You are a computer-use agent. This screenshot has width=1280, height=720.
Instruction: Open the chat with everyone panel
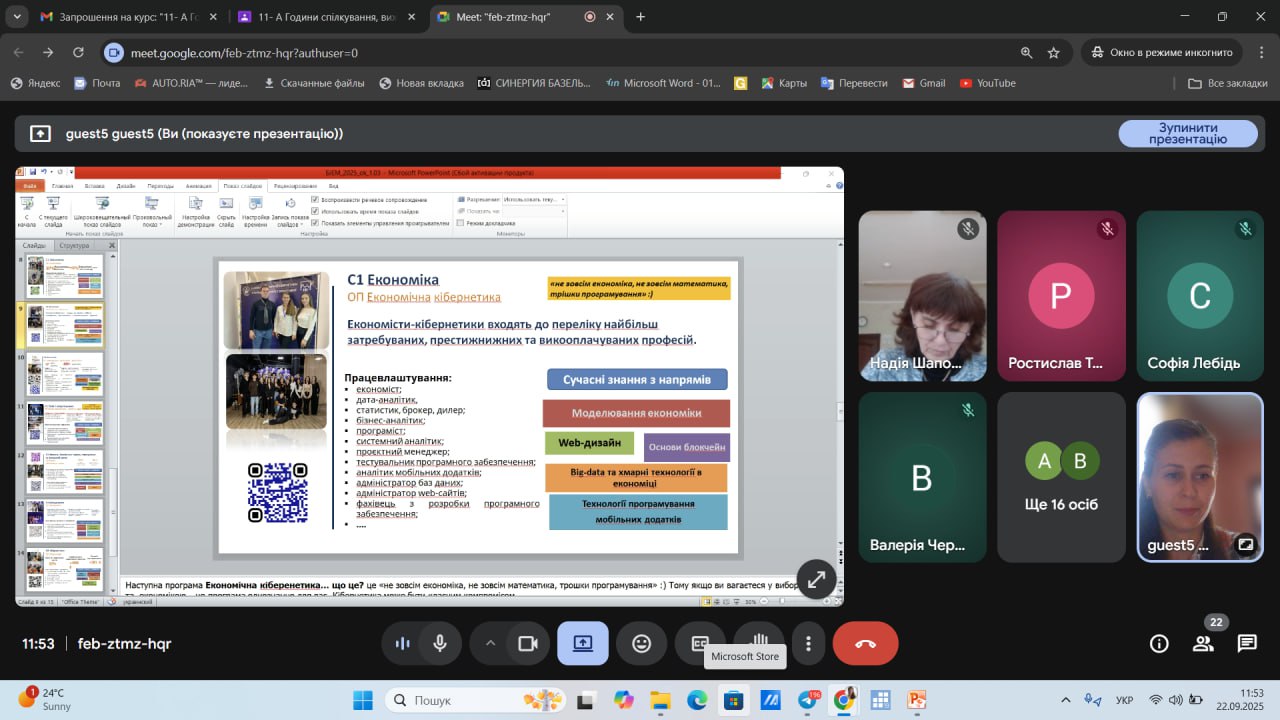(x=1246, y=643)
